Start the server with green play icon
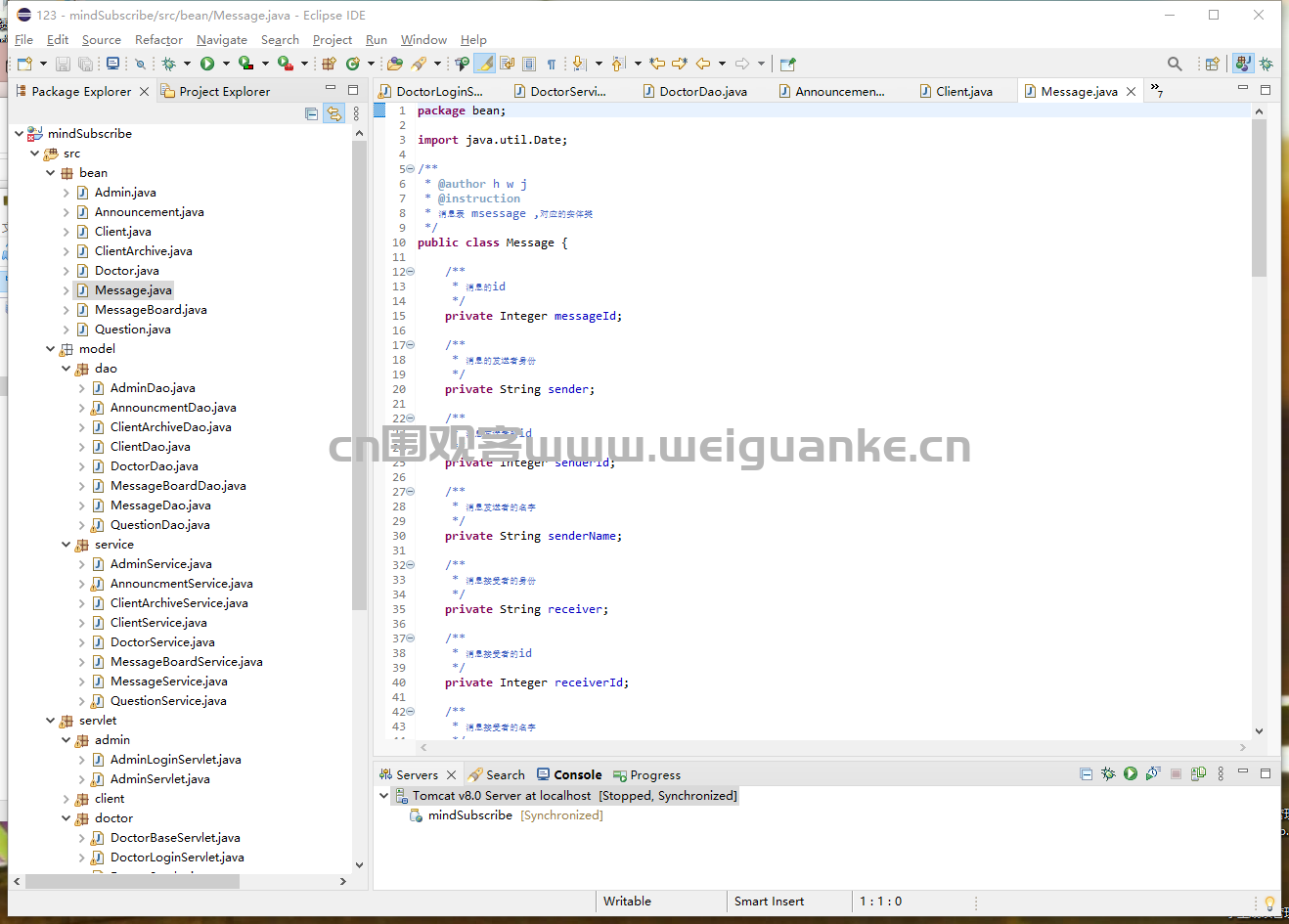1289x924 pixels. point(1131,773)
